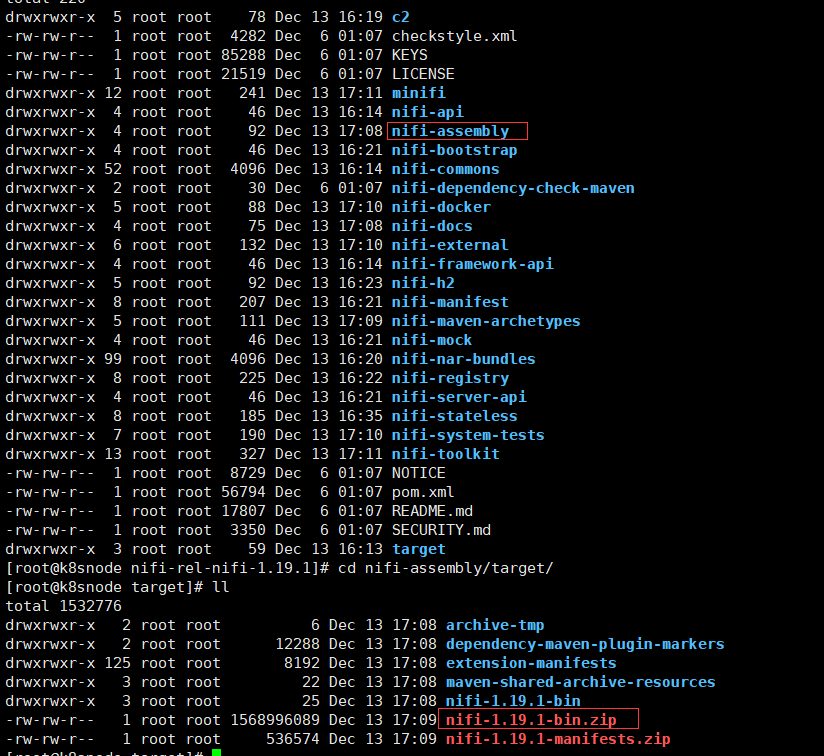Screen dimensions: 824x756
Task: Select link count 99 in nifi-nar-bundles row
Action: 113,359
